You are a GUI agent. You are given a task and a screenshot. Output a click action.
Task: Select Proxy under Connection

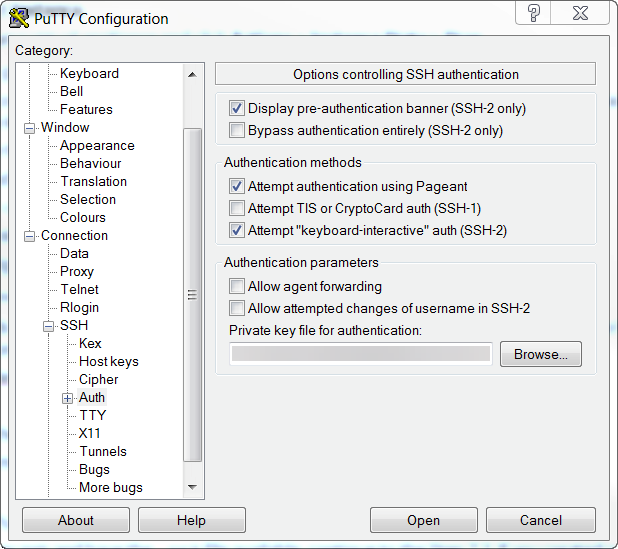click(77, 272)
